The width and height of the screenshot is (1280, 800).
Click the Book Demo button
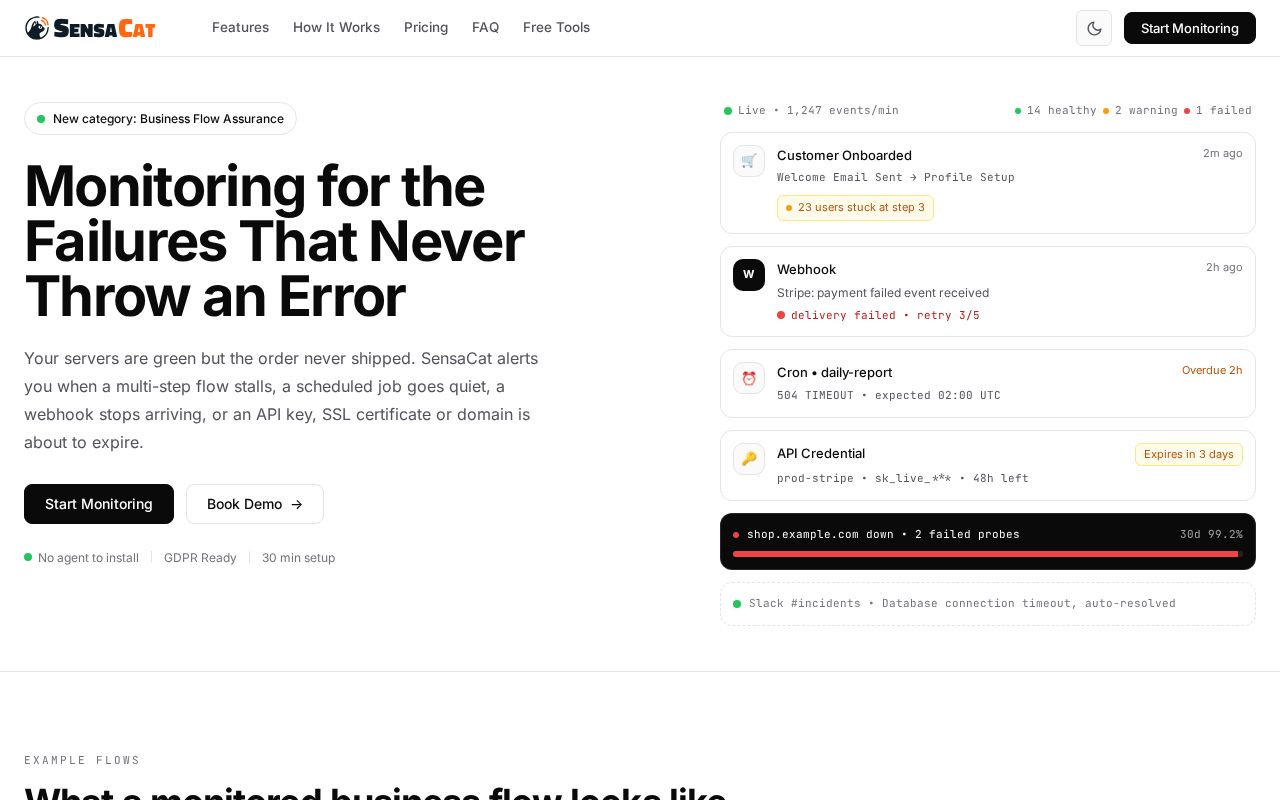pos(255,504)
